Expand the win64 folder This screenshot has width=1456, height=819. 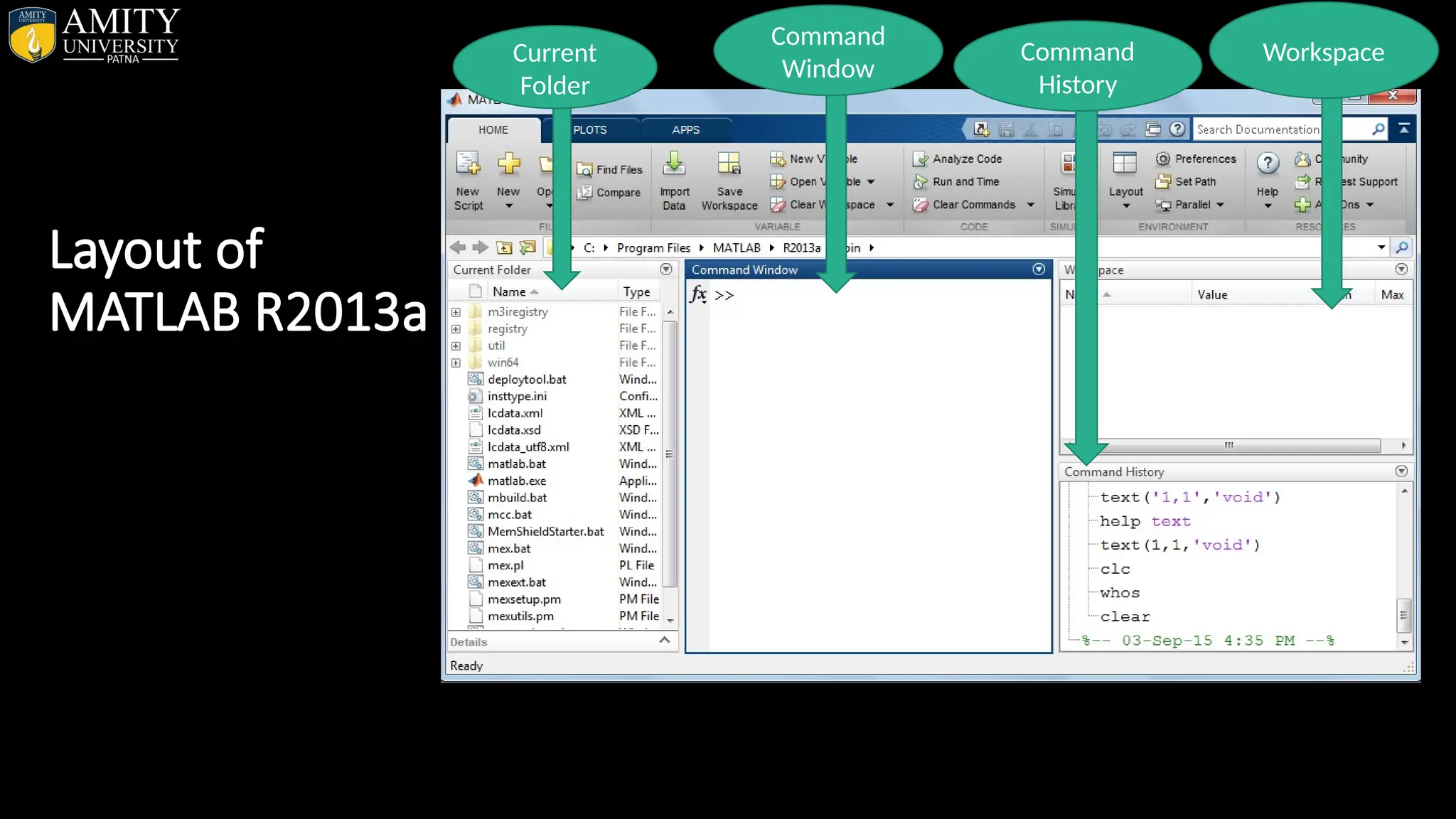tap(456, 363)
